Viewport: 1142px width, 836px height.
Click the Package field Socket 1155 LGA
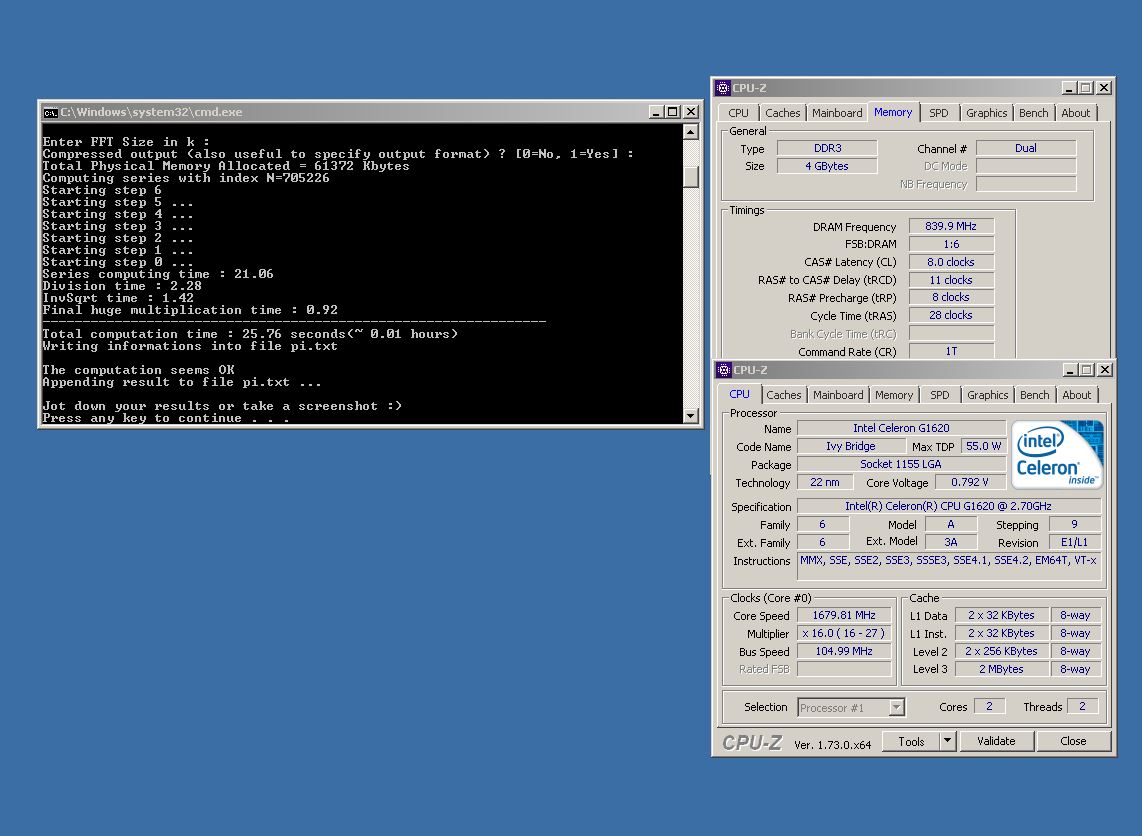pyautogui.click(x=902, y=464)
